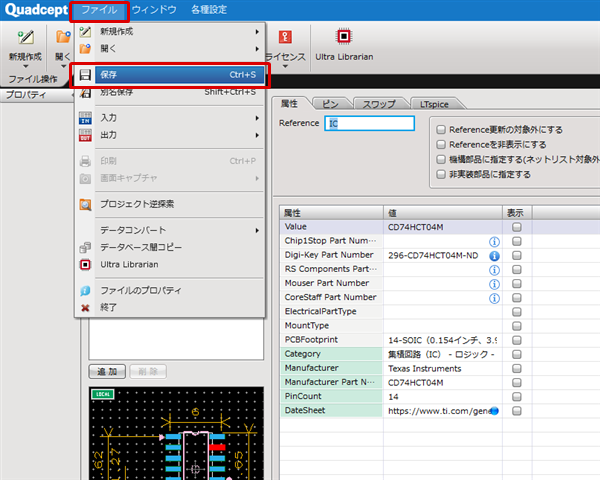The width and height of the screenshot is (600, 480).
Task: Click the 別名保存 icon in menu
Action: tap(85, 93)
